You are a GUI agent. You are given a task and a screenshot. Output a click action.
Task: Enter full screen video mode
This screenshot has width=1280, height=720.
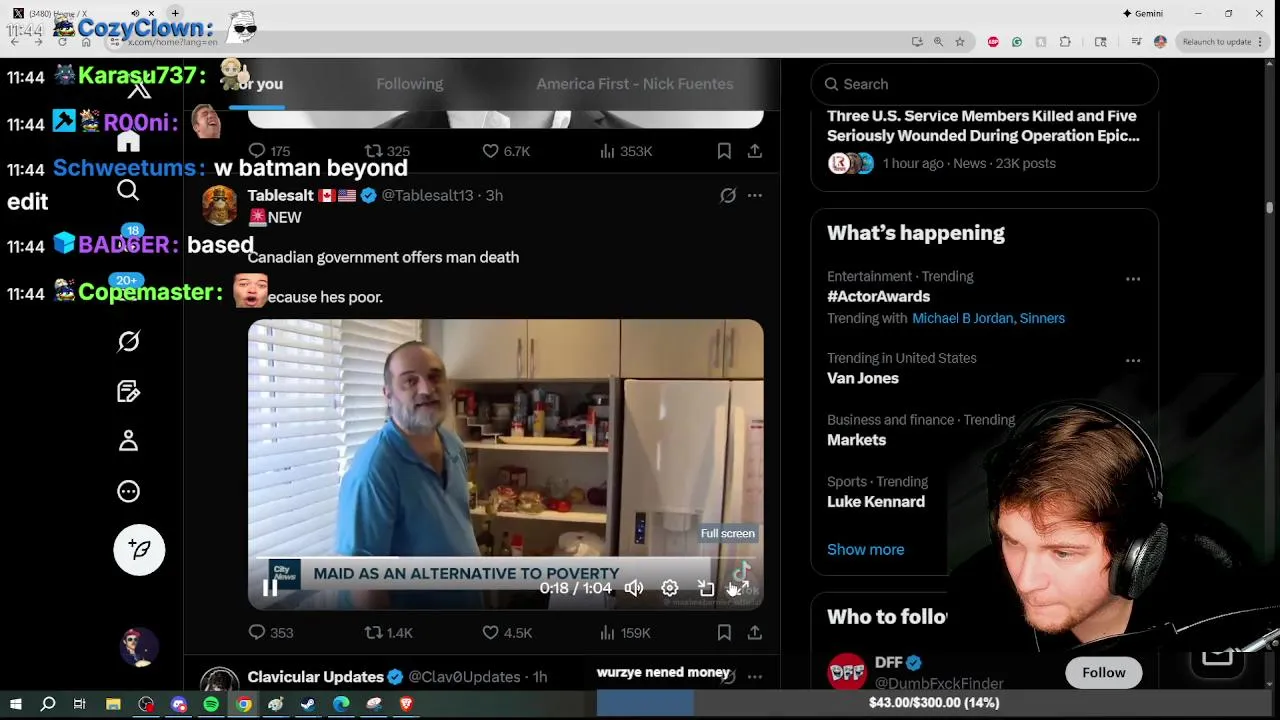point(741,589)
